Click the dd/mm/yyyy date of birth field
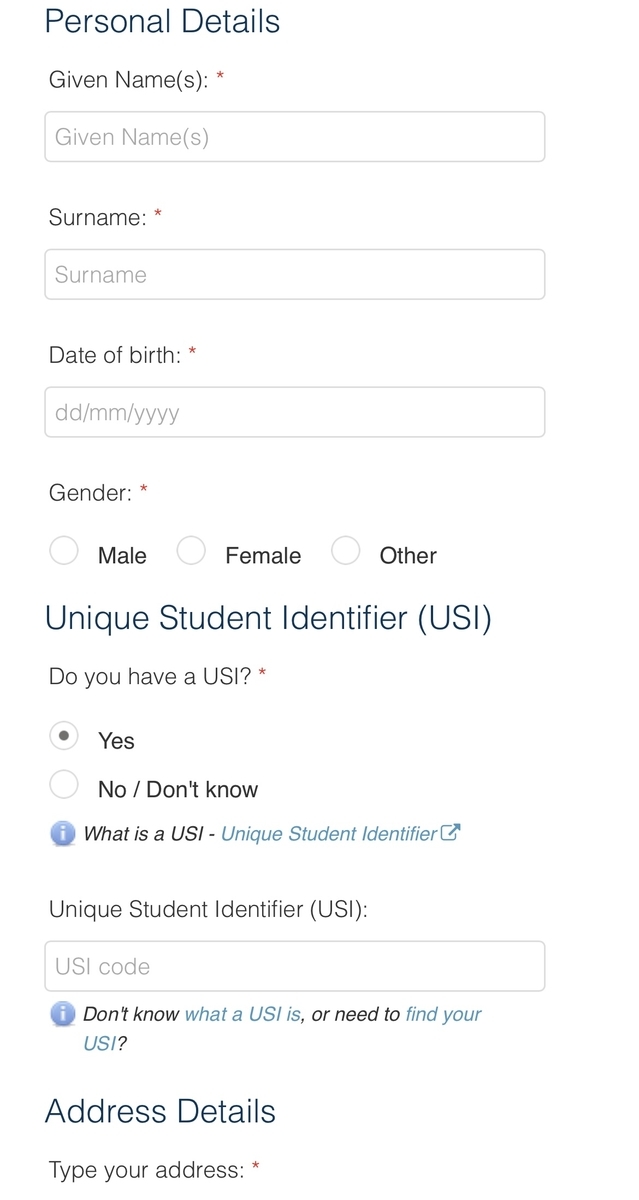The image size is (639, 1200). point(294,412)
